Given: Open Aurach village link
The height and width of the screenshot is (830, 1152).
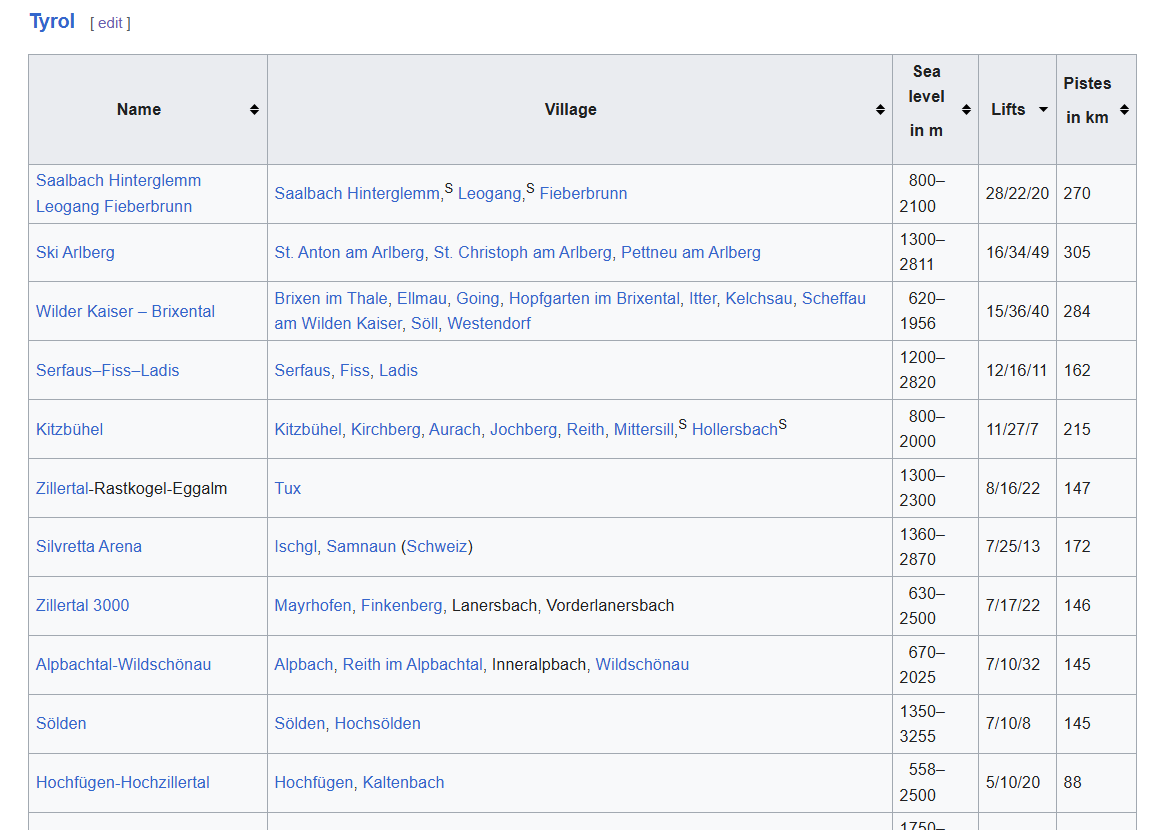Looking at the screenshot, I should (x=455, y=430).
